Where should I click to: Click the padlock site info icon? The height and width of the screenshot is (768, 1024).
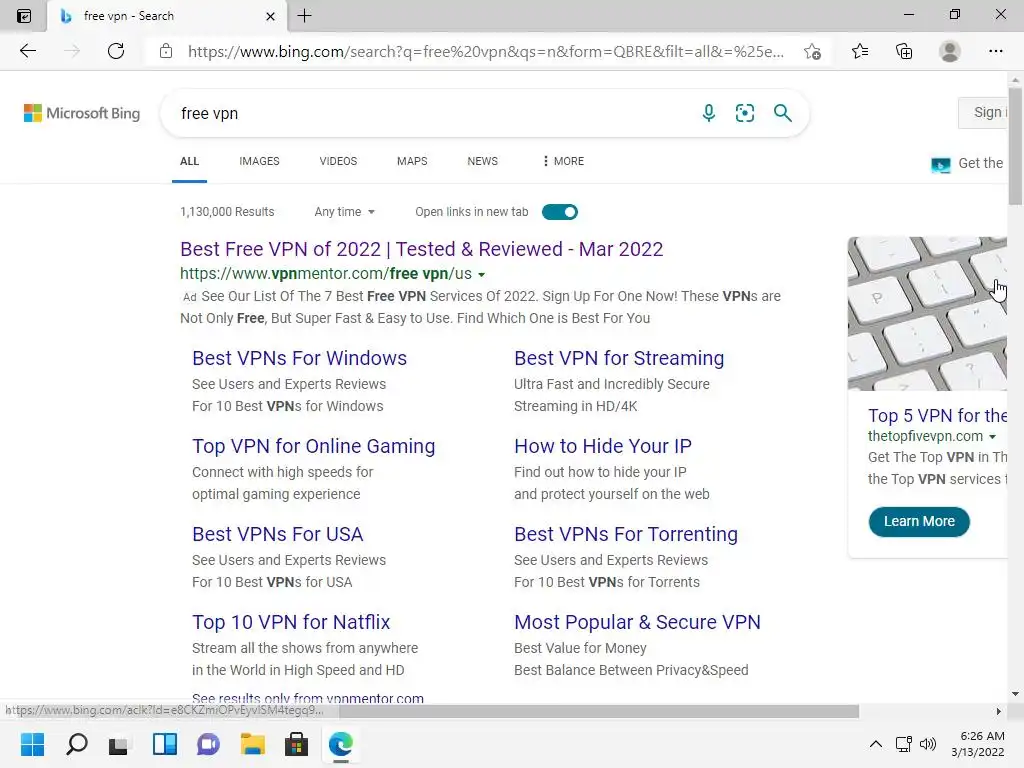coord(166,51)
